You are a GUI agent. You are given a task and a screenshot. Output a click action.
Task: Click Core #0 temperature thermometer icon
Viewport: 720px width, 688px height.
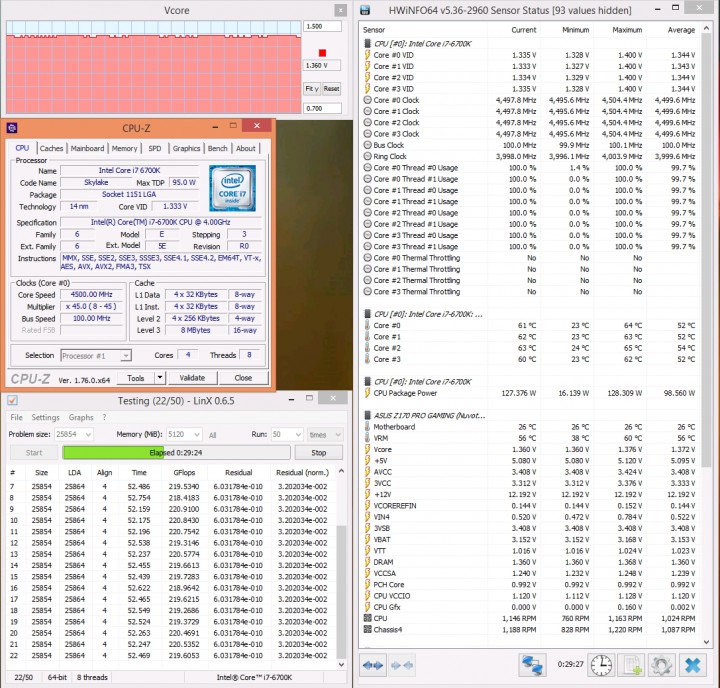point(367,325)
